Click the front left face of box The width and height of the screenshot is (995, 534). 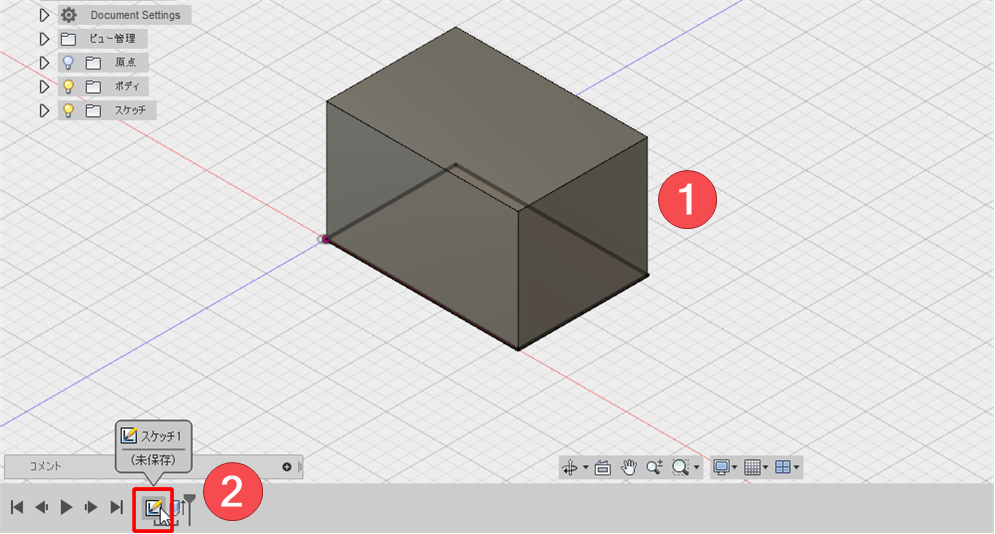[x=422, y=225]
